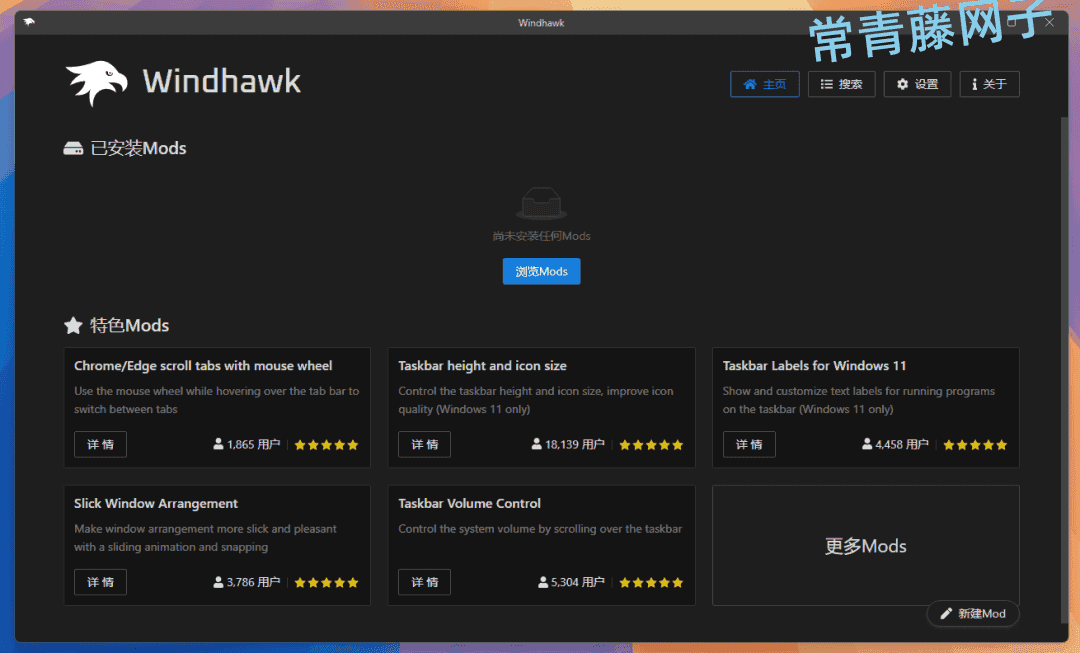The width and height of the screenshot is (1080, 653).
Task: Click the drive icon beside 已安装Mods
Action: 73,149
